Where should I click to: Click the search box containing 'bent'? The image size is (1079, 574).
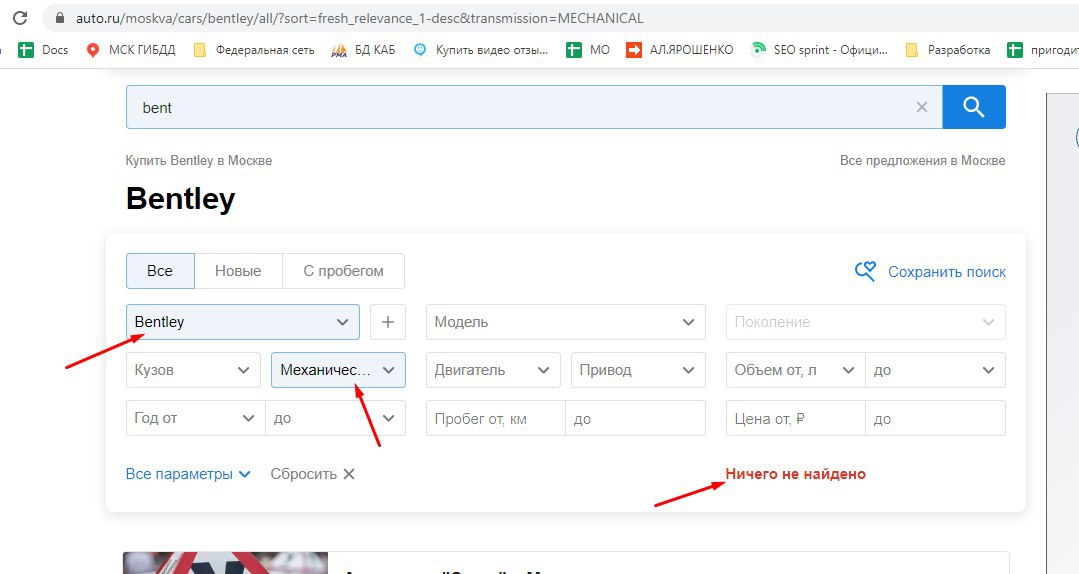(x=534, y=107)
